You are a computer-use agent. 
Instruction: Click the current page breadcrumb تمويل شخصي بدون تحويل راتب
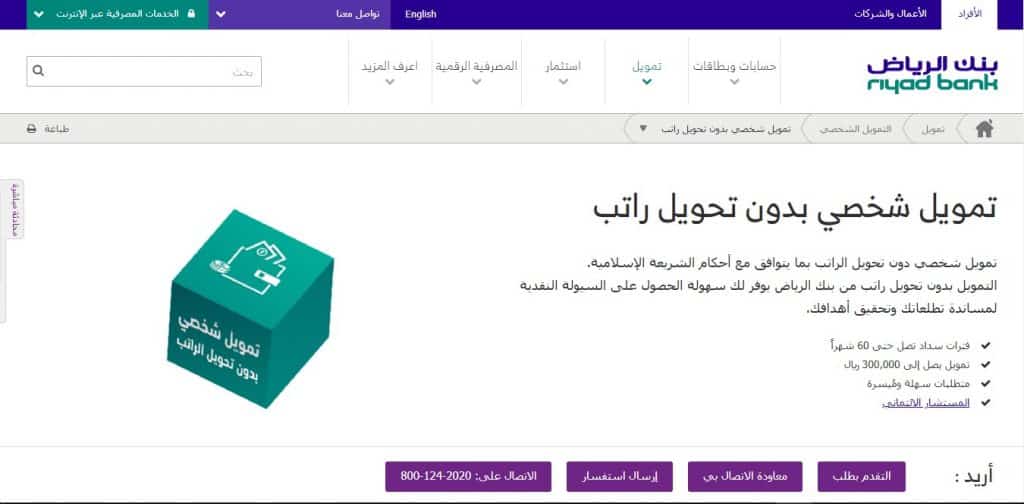pos(726,129)
